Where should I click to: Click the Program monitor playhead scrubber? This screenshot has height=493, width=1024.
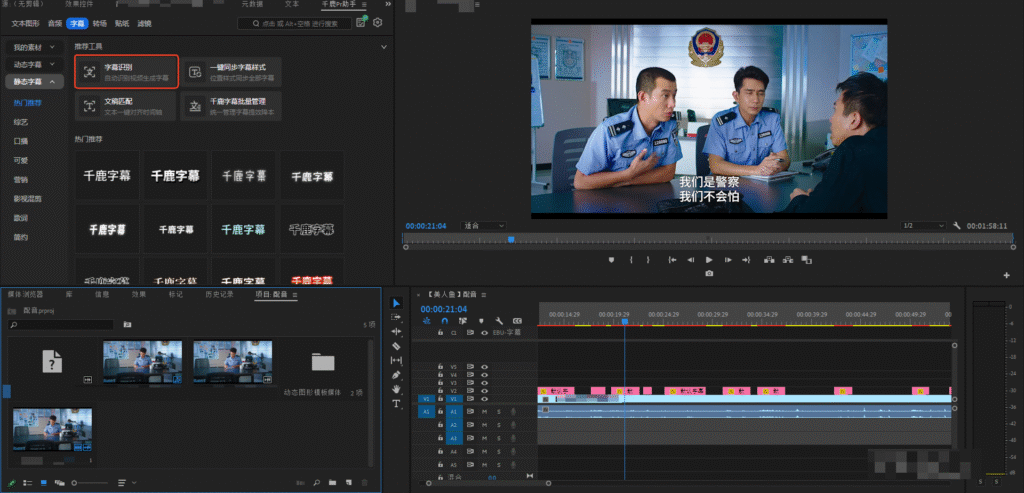[511, 240]
